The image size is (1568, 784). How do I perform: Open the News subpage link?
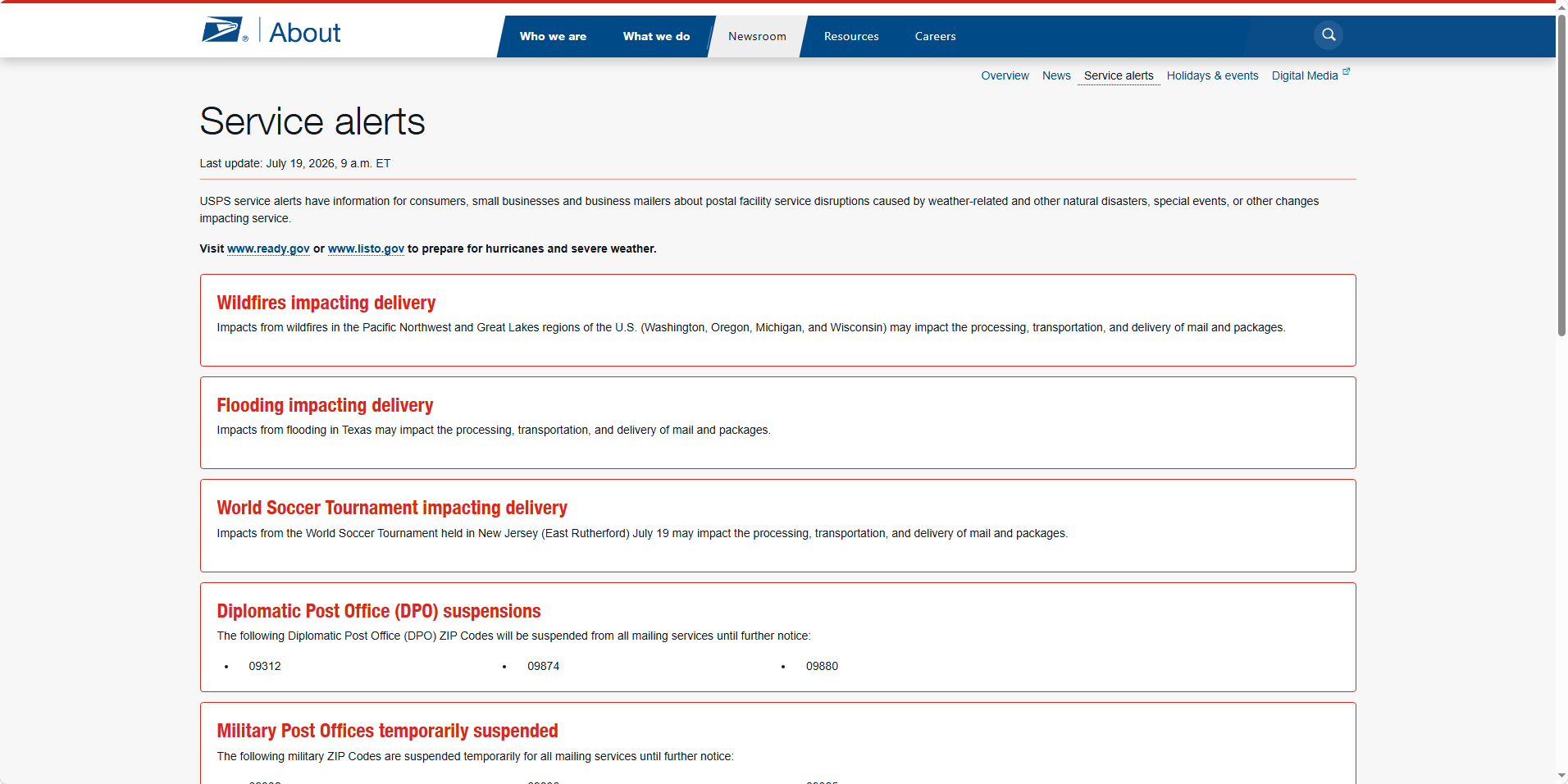pos(1056,75)
